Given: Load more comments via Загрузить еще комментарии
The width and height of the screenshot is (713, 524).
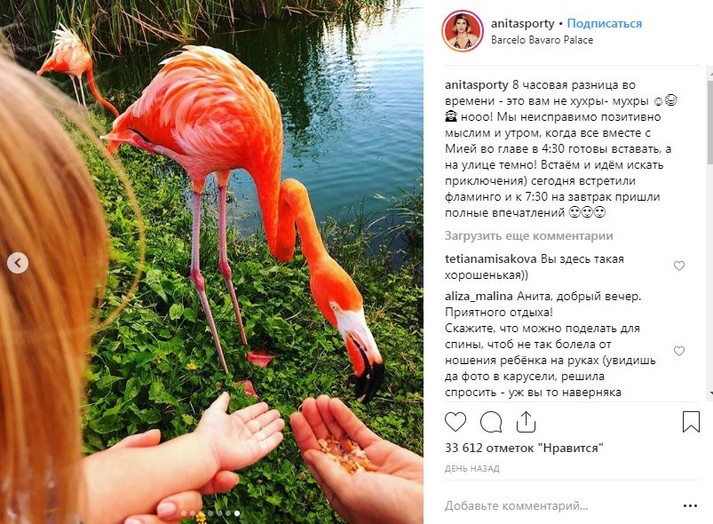Looking at the screenshot, I should tap(529, 236).
